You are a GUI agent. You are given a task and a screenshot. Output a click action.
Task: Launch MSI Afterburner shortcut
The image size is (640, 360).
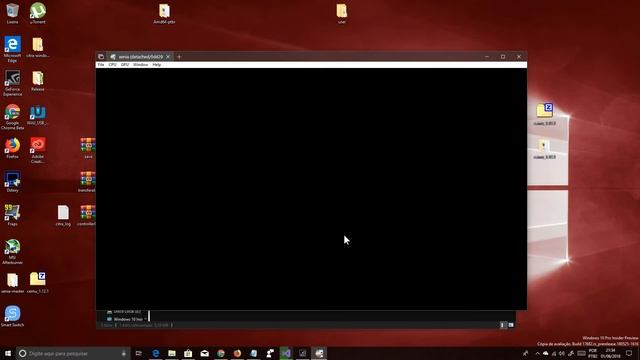tap(12, 252)
